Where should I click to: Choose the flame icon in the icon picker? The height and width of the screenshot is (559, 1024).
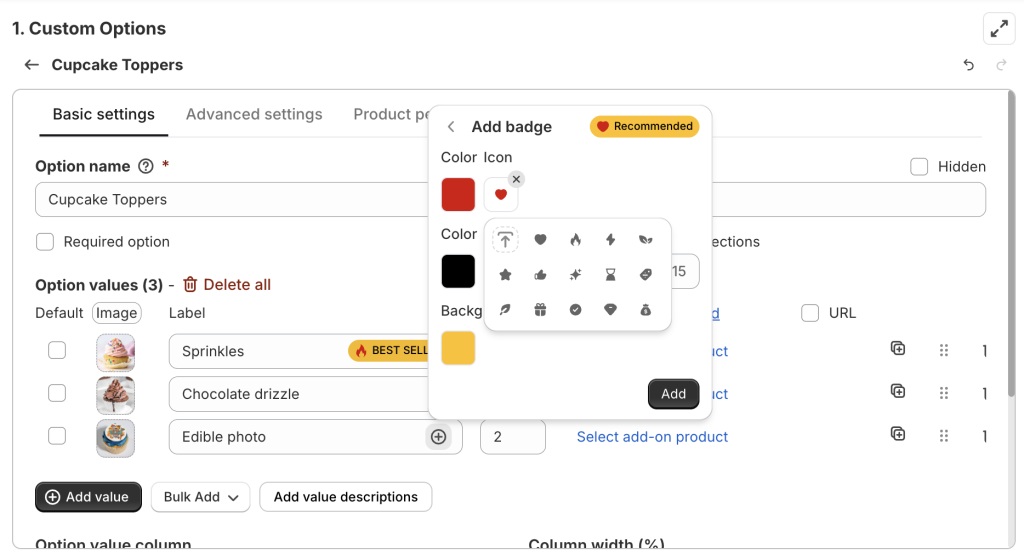(x=575, y=240)
